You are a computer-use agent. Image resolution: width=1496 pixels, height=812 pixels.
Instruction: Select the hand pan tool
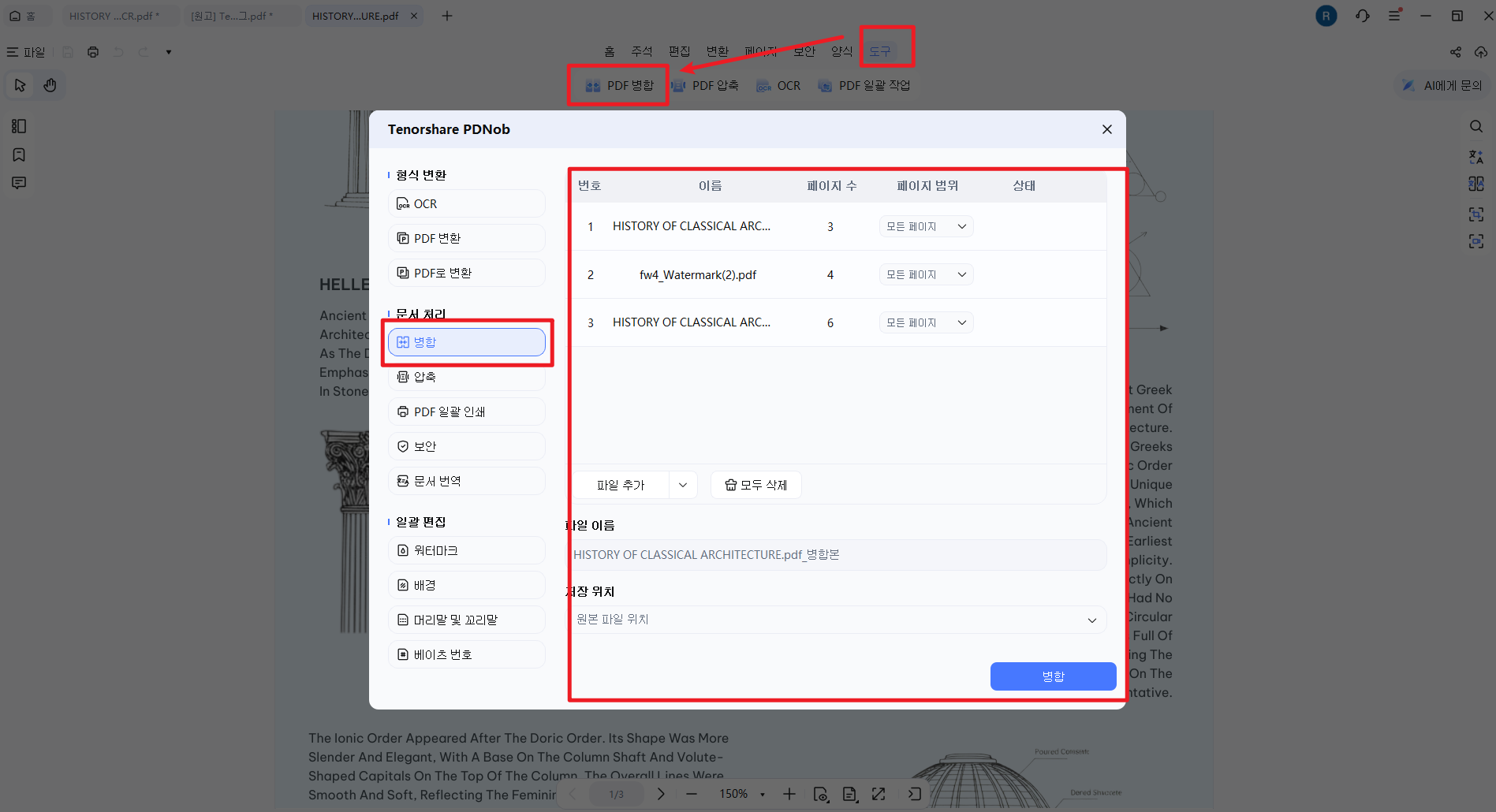tap(50, 85)
